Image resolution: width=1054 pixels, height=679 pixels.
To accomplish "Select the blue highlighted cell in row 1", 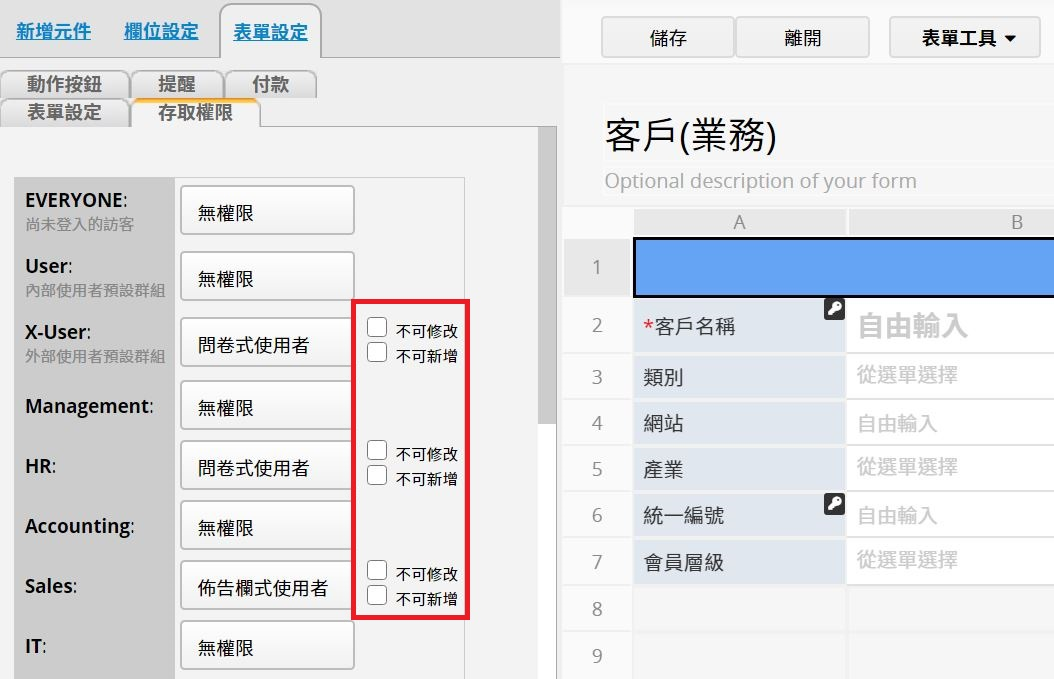I will tap(843, 267).
